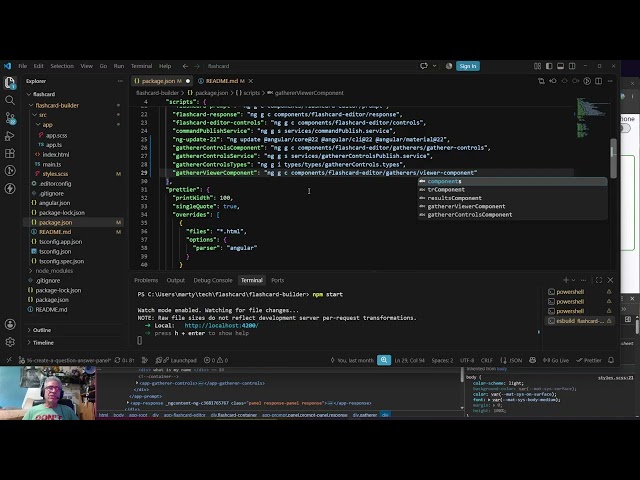The width and height of the screenshot is (640, 480).
Task: Open the Help menu
Action: click(165, 66)
